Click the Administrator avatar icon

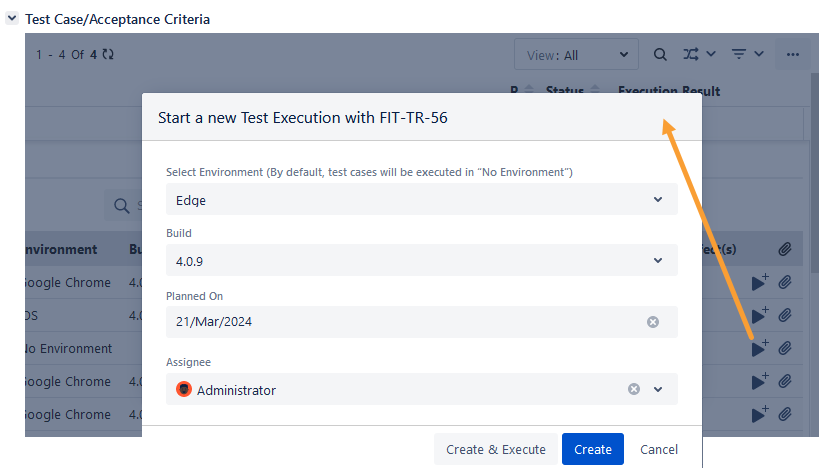coord(184,389)
